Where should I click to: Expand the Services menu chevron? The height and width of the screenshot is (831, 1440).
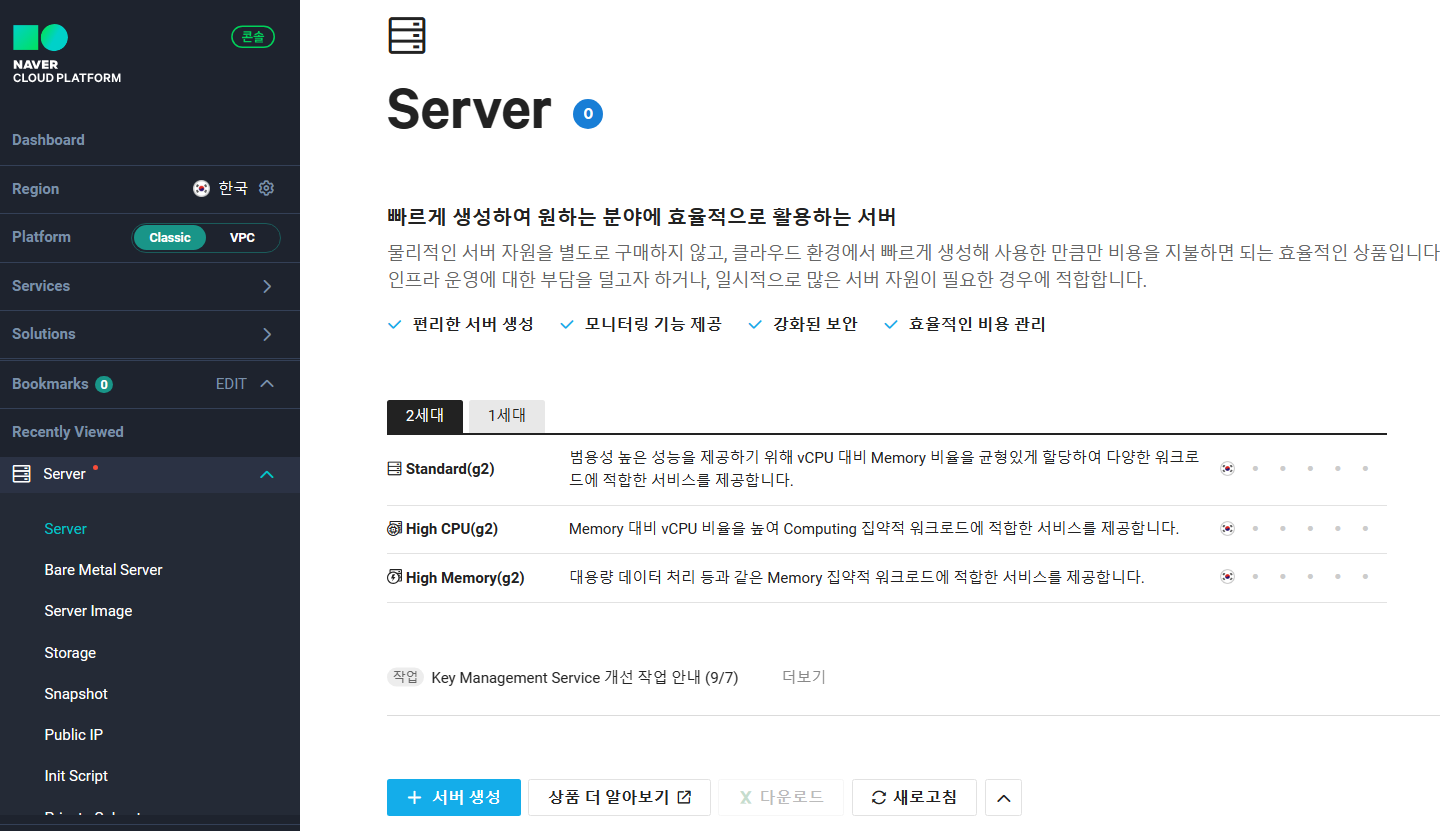click(267, 286)
